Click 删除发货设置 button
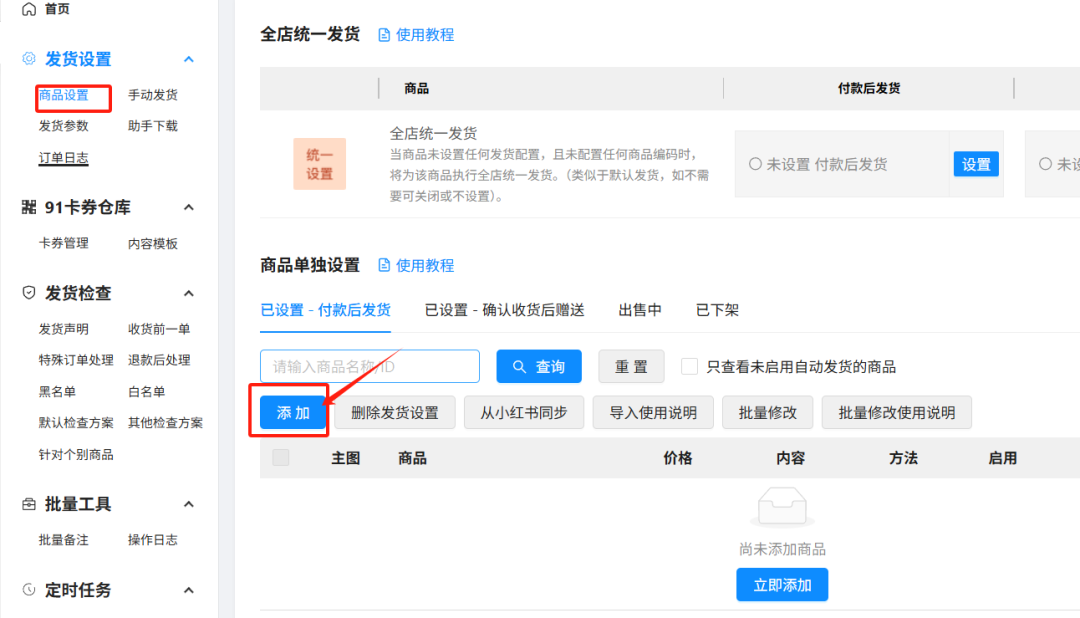Screen dimensions: 1080x618 tap(395, 413)
